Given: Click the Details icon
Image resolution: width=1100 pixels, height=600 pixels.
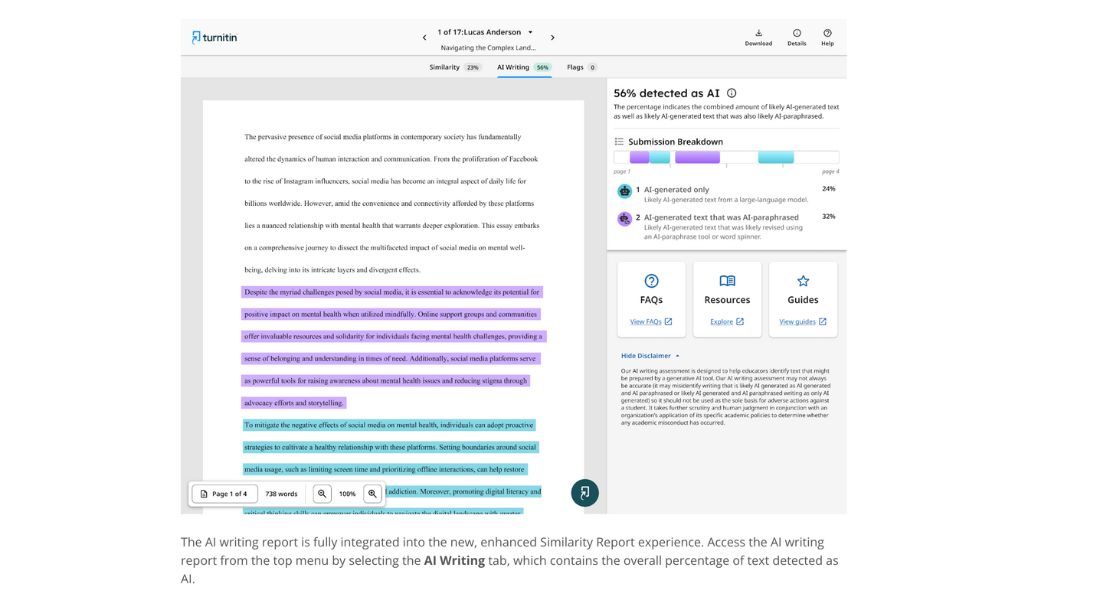Looking at the screenshot, I should pos(795,36).
